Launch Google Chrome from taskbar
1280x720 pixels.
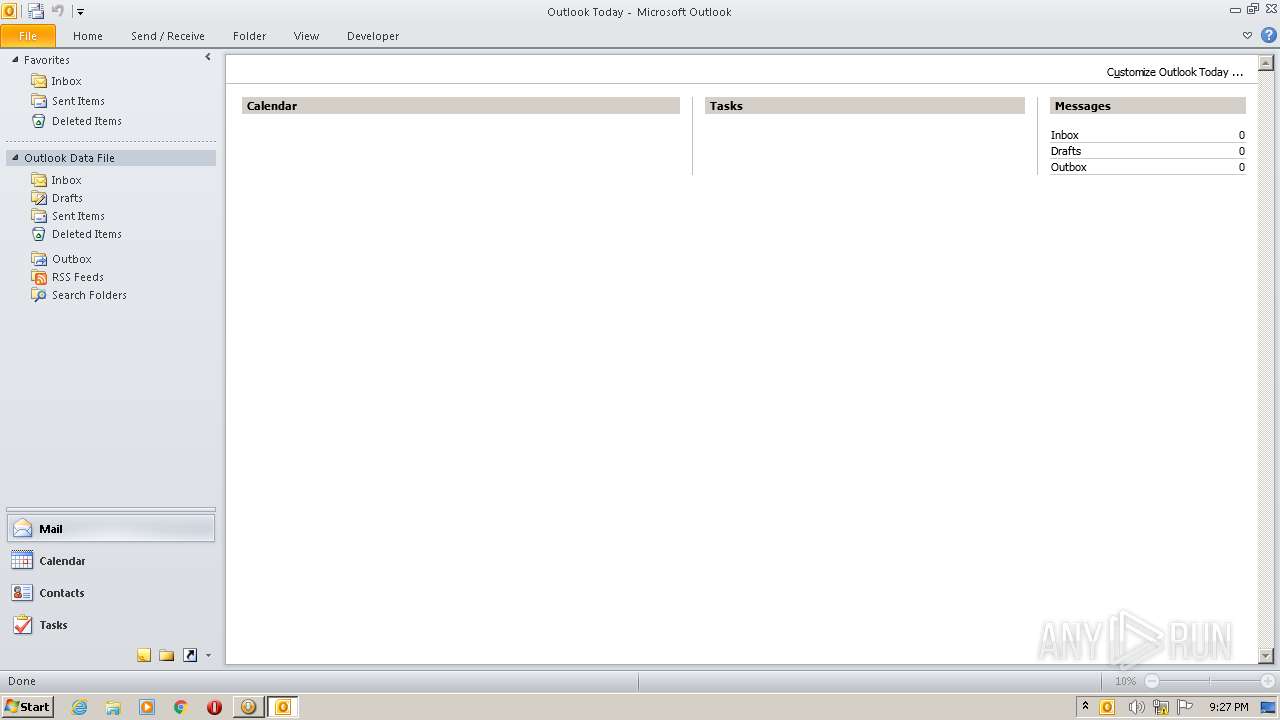point(181,707)
